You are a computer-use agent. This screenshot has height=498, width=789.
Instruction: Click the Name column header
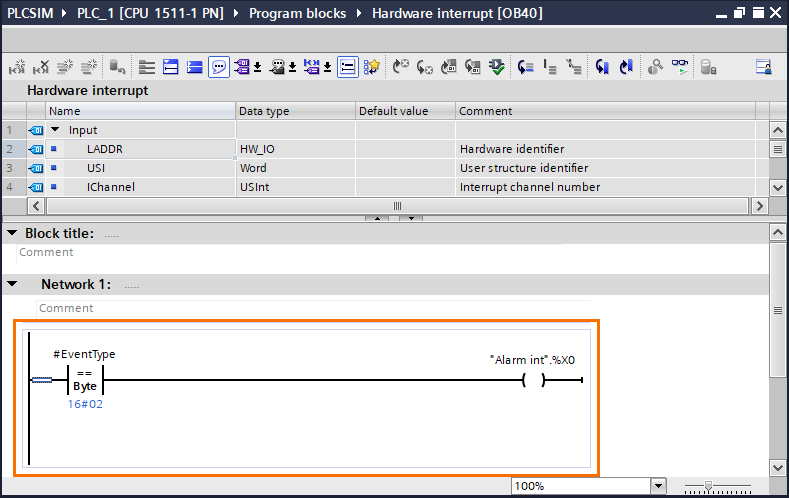pyautogui.click(x=140, y=111)
